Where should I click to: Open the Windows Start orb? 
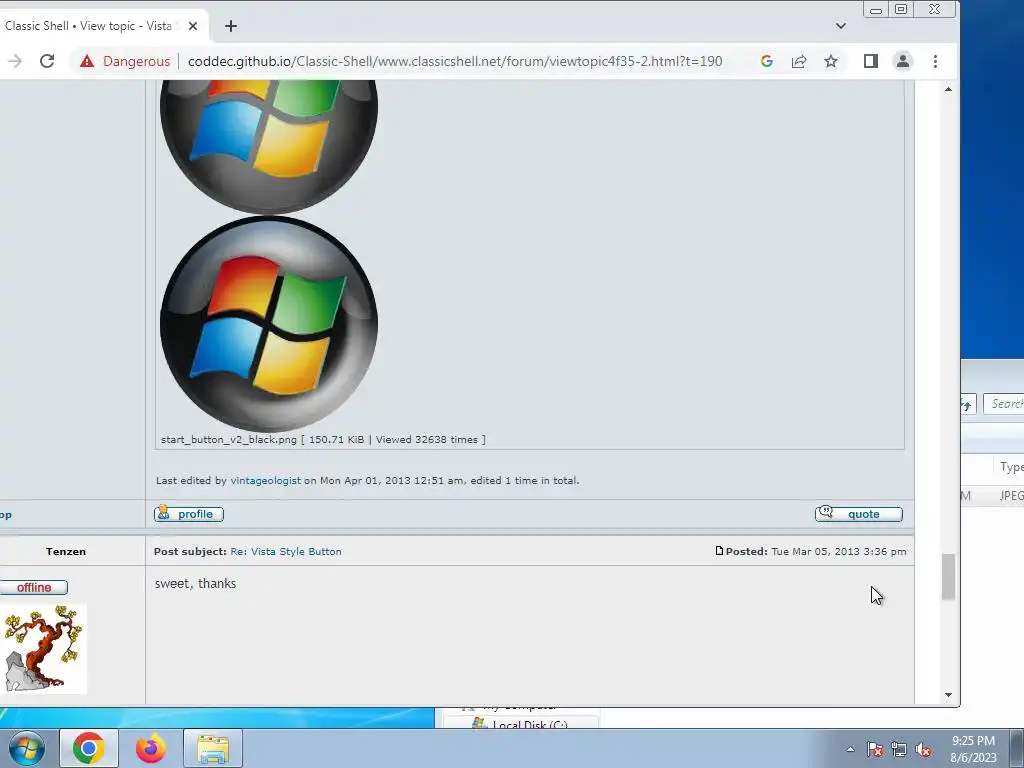click(27, 748)
